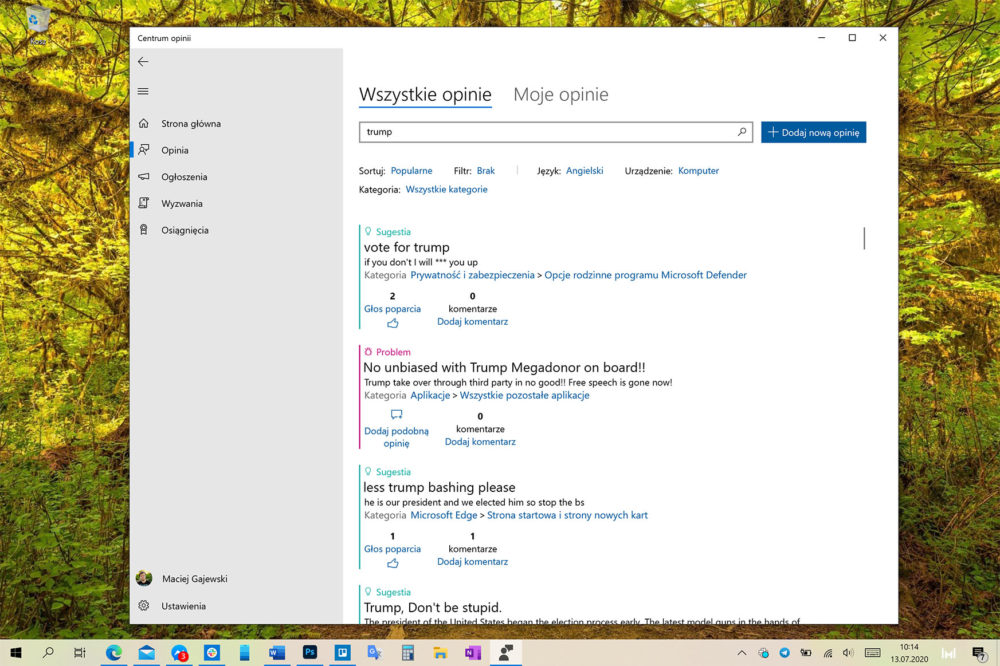The image size is (1000, 666).
Task: Open Strona startowa i strony nowych kart link
Action: tap(567, 515)
